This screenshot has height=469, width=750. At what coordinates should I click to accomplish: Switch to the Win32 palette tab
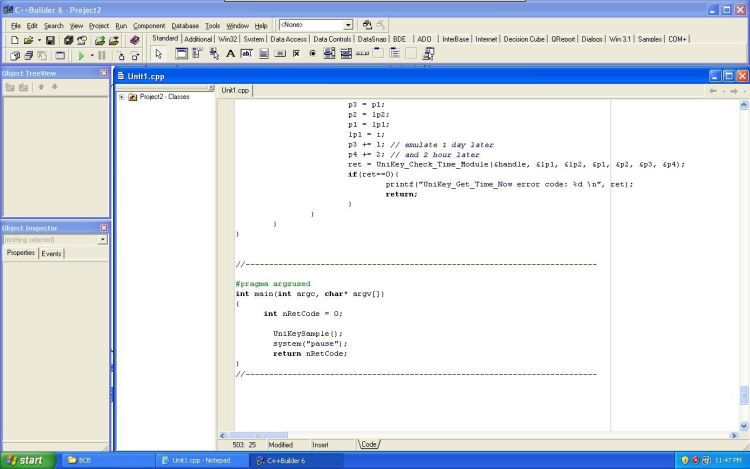click(228, 39)
